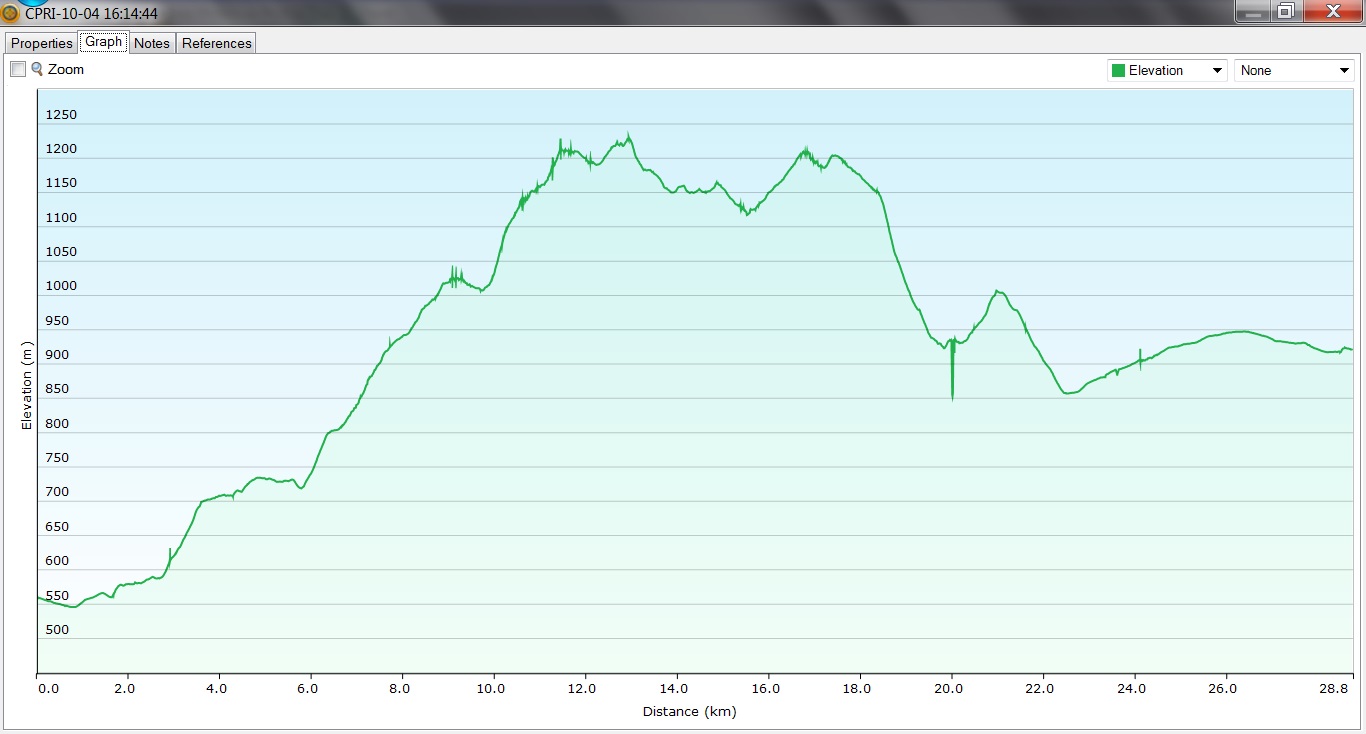This screenshot has height=734, width=1366.
Task: Click the 1000 m local peak near 21 km
Action: click(x=996, y=291)
